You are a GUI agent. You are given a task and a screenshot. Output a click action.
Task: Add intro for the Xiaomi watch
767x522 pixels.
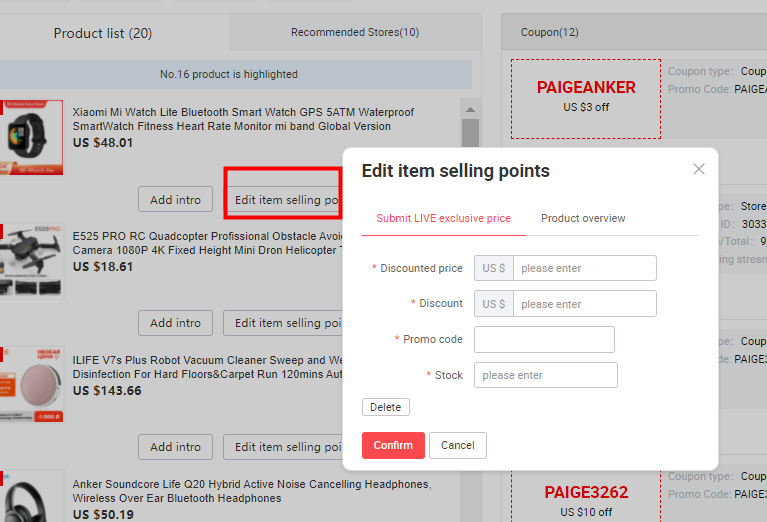175,200
